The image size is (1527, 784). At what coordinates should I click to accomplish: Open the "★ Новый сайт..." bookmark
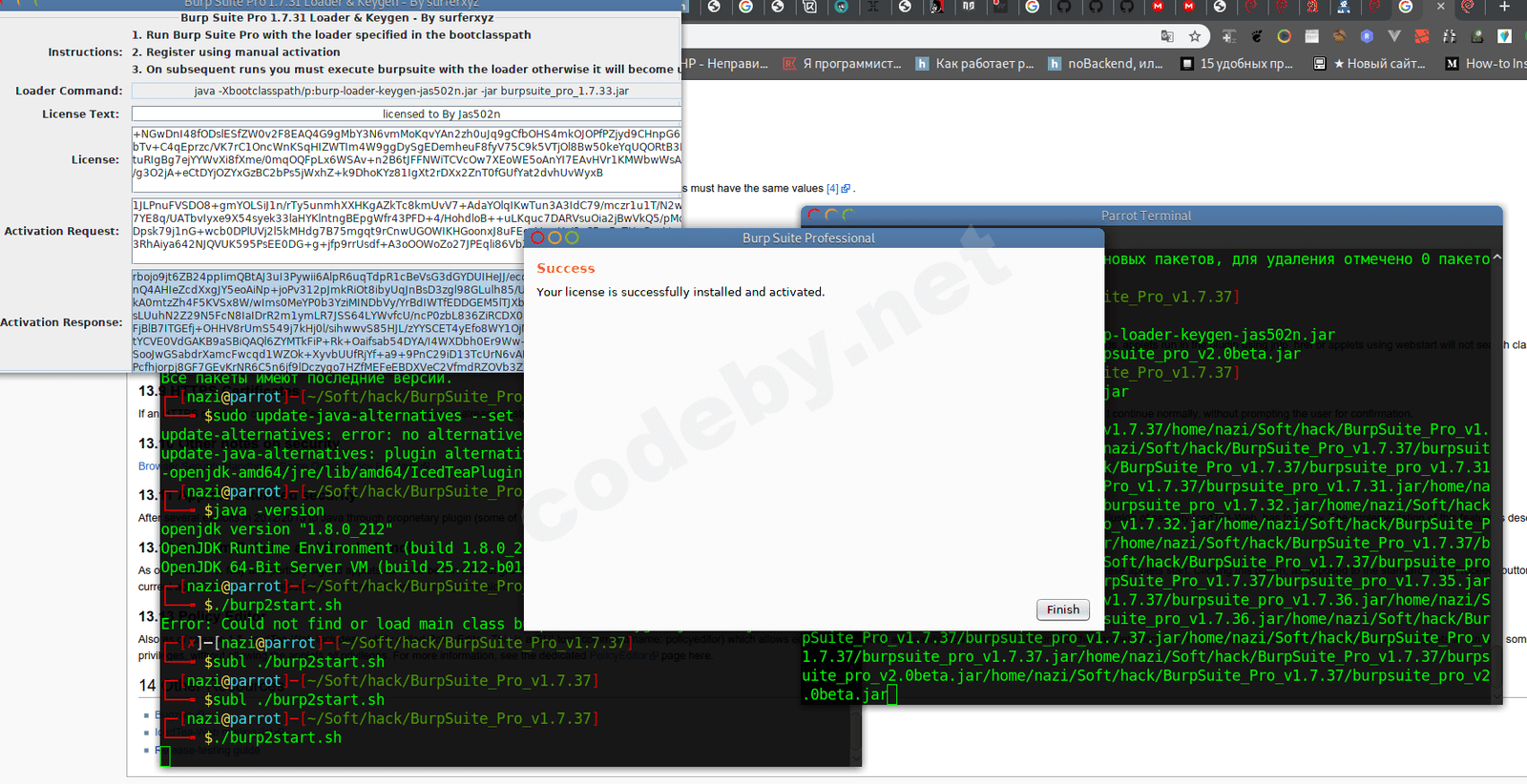coord(1370,64)
